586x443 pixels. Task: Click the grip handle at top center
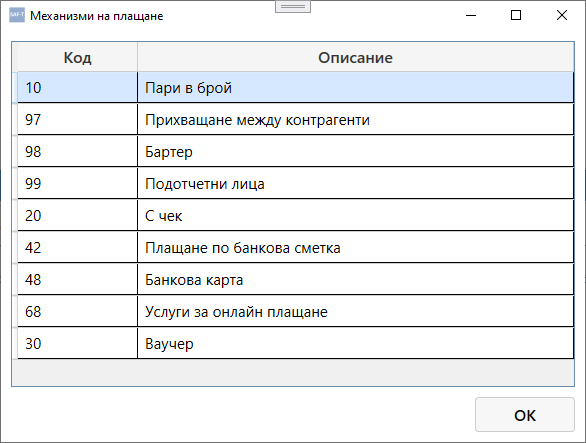coord(293,6)
